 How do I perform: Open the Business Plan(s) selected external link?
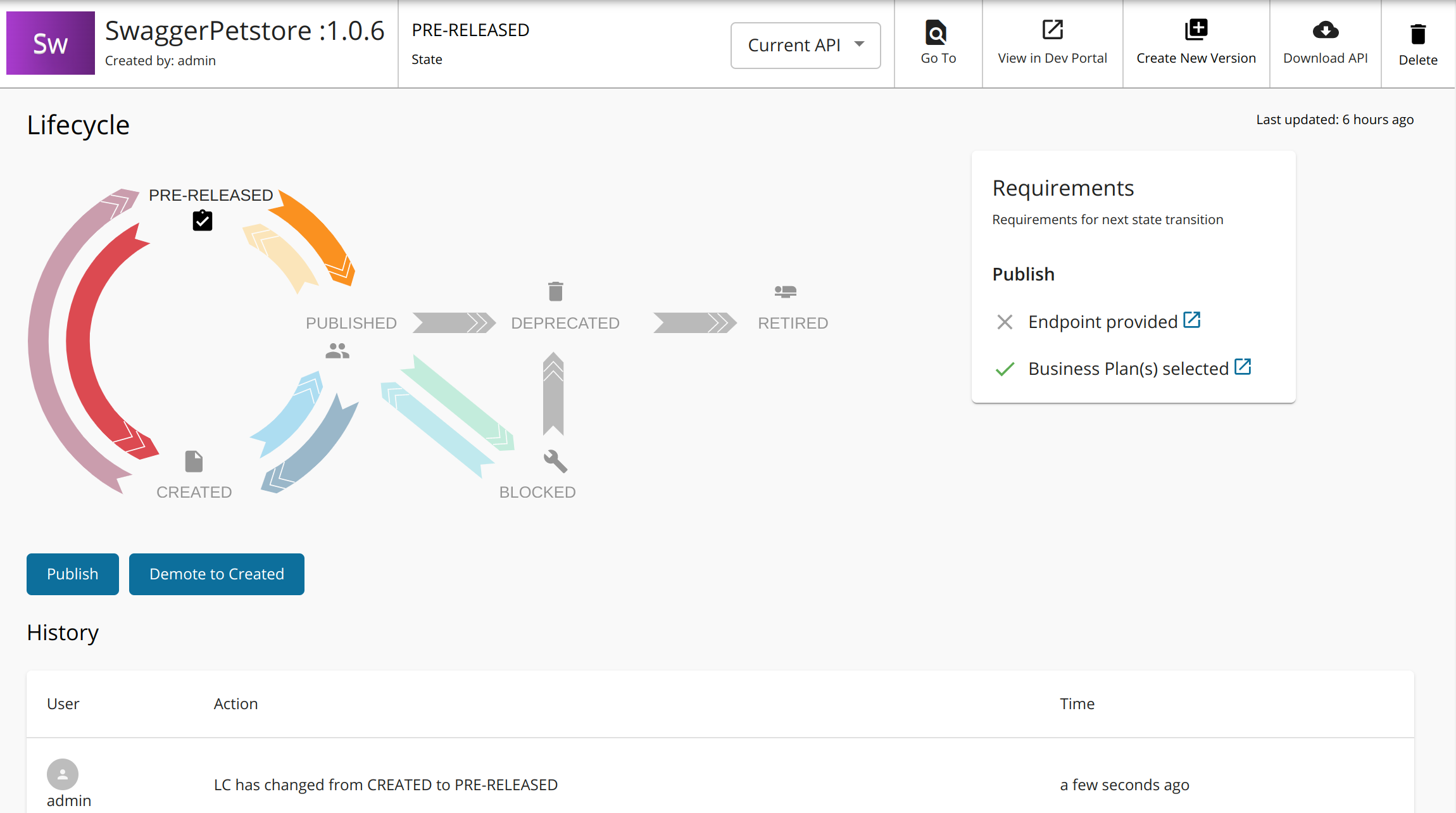1243,367
